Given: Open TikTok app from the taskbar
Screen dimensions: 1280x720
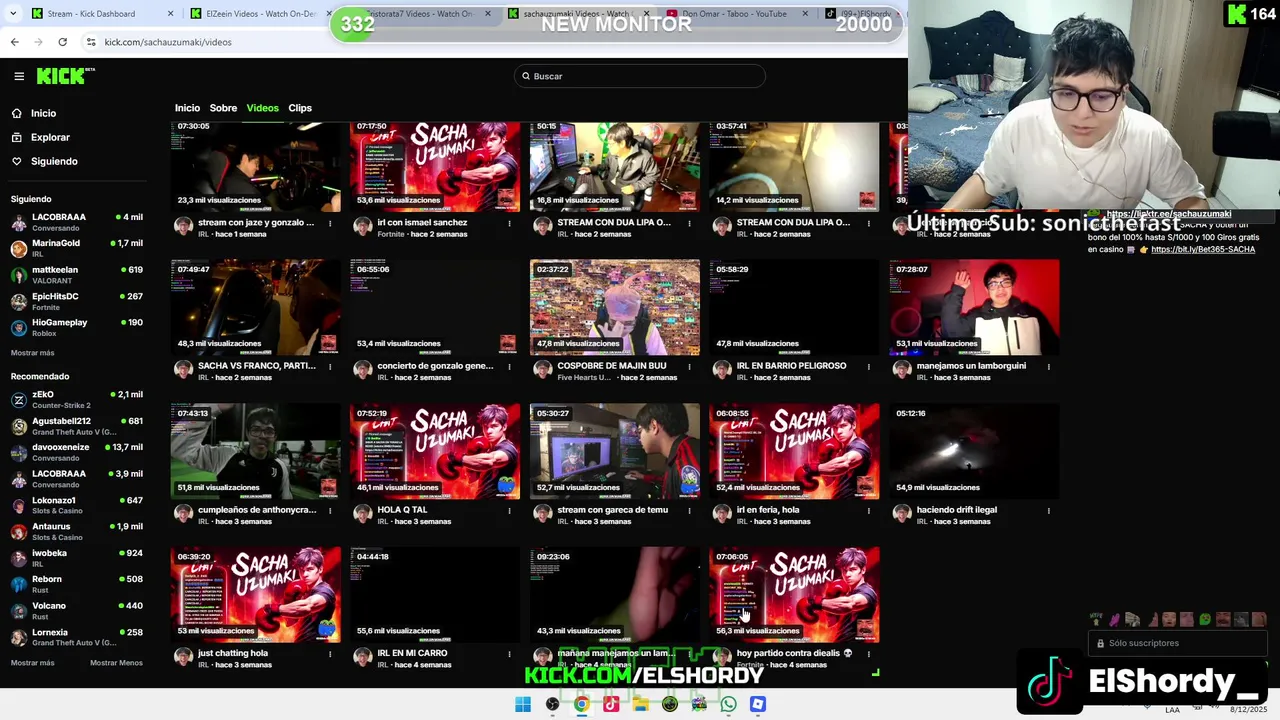Looking at the screenshot, I should click(x=611, y=704).
